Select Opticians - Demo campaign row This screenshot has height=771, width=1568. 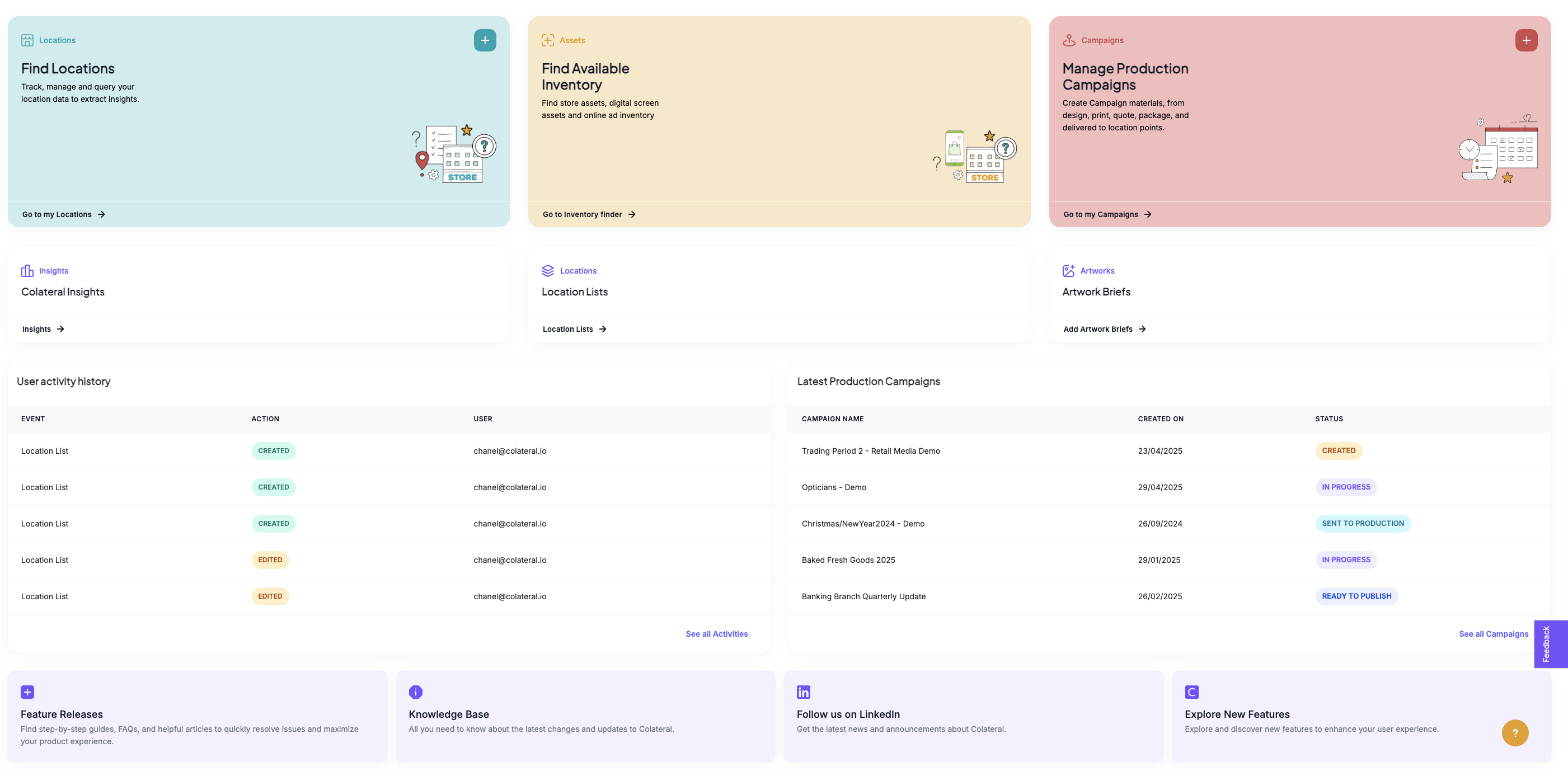coord(833,487)
